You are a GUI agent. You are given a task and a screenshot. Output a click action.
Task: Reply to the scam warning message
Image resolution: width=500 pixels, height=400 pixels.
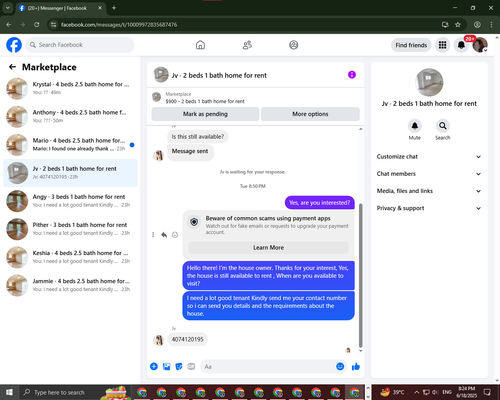click(x=164, y=235)
